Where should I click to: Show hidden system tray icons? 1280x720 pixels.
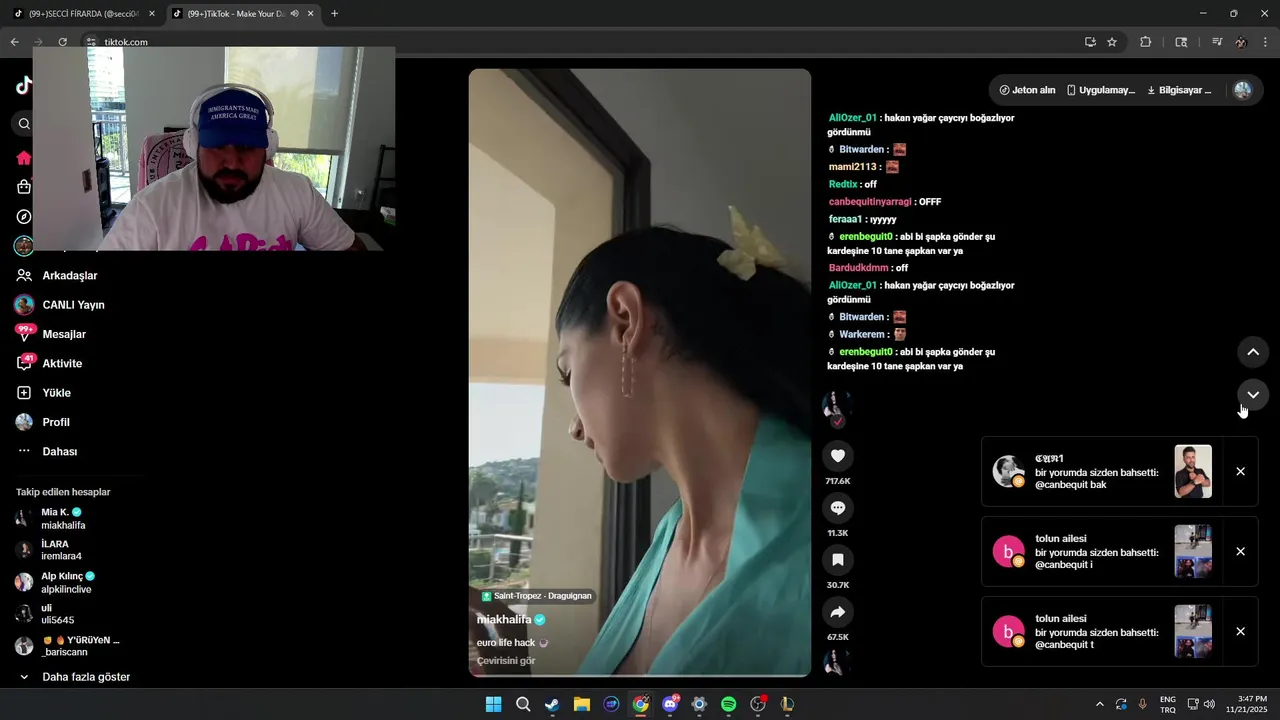[1100, 704]
